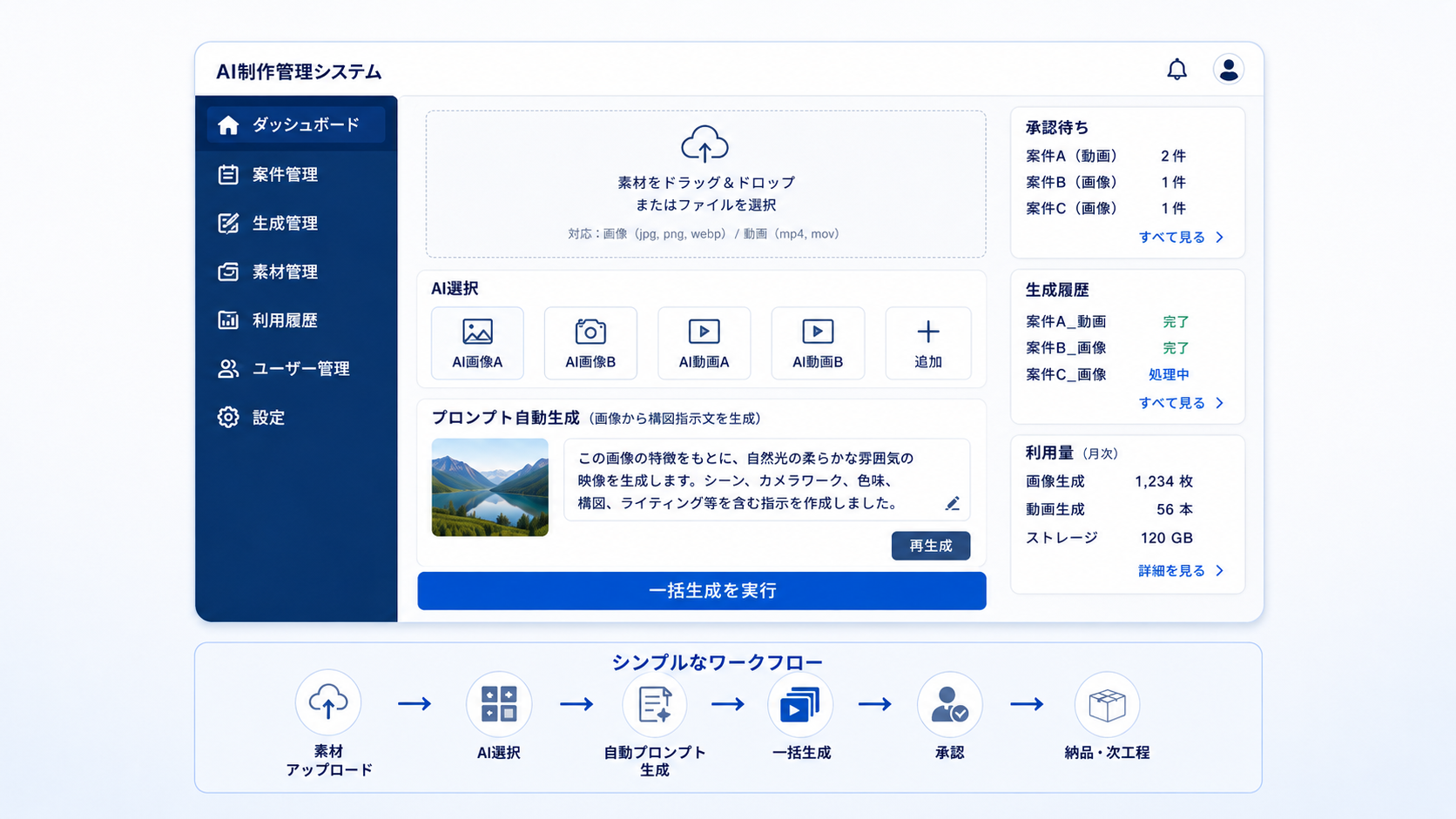Screen dimensions: 1456x819
Task: Click the 素材をドラッグ&ドロップ upload zone
Action: coord(705,184)
